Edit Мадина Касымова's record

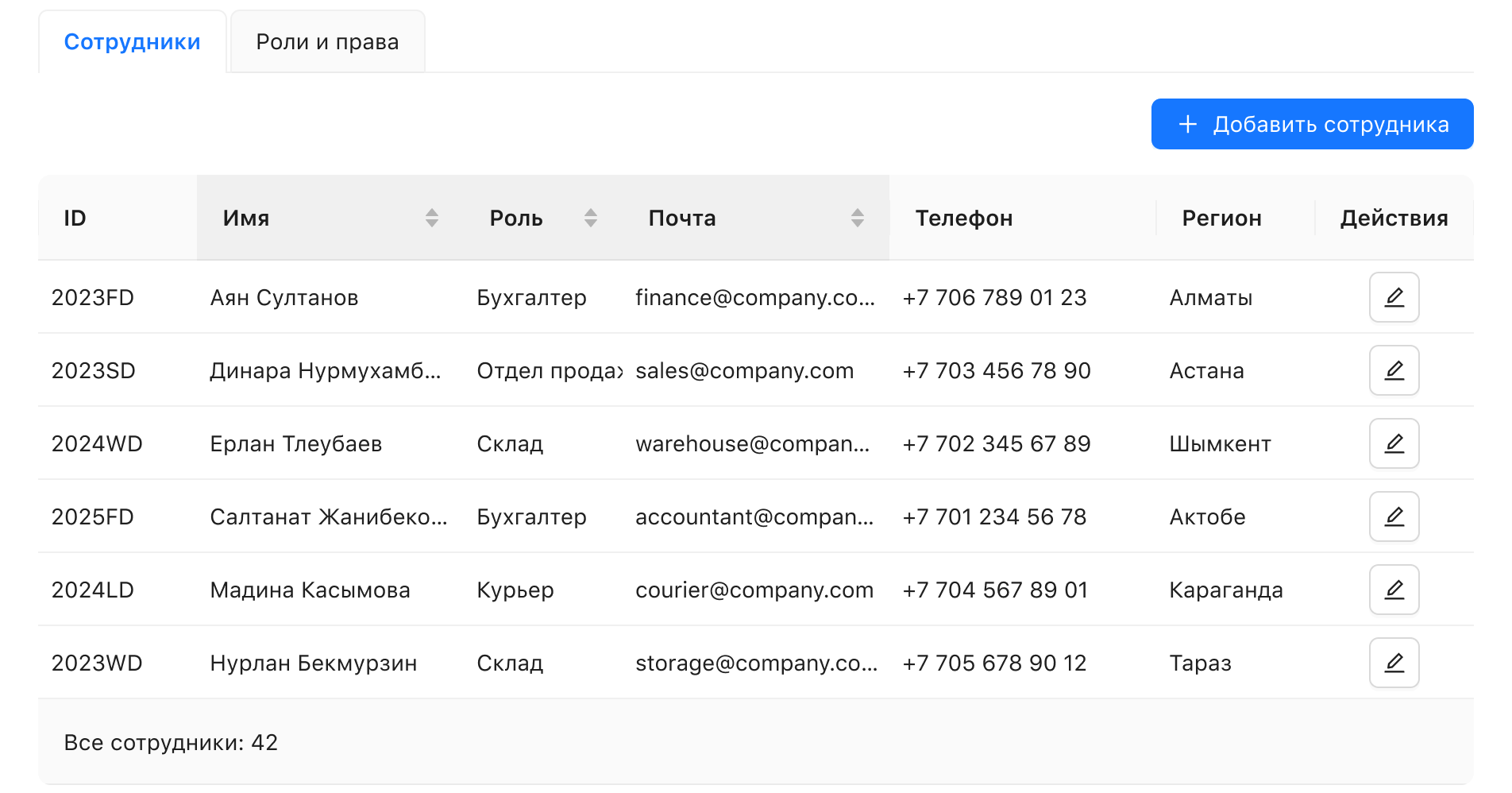(x=1394, y=590)
